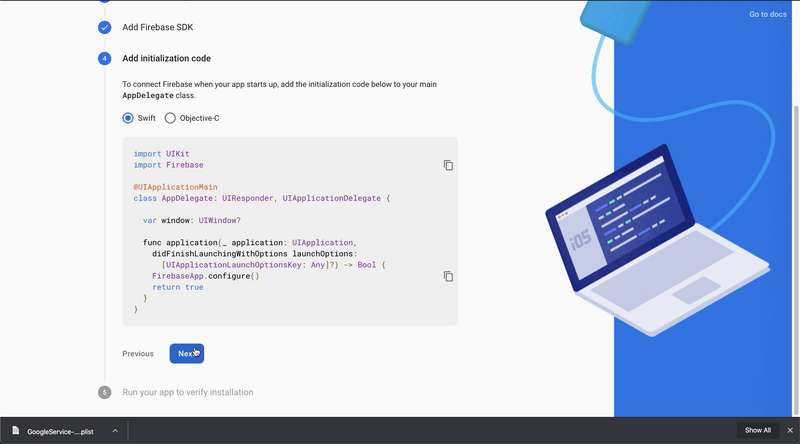Click the iOS laptop illustration
The width and height of the screenshot is (800, 444).
(x=657, y=240)
